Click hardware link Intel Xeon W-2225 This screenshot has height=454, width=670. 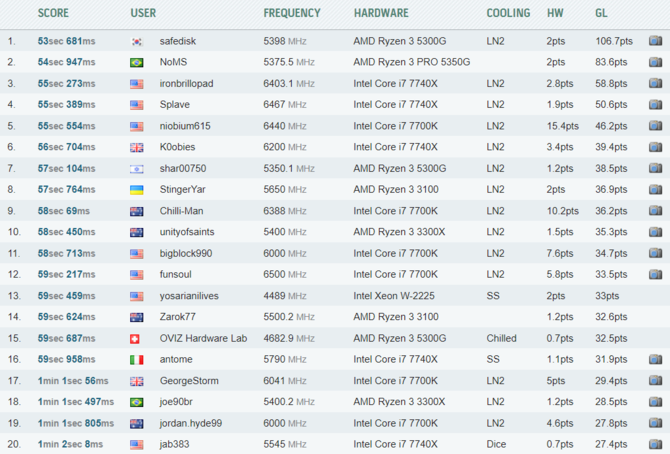click(x=394, y=296)
